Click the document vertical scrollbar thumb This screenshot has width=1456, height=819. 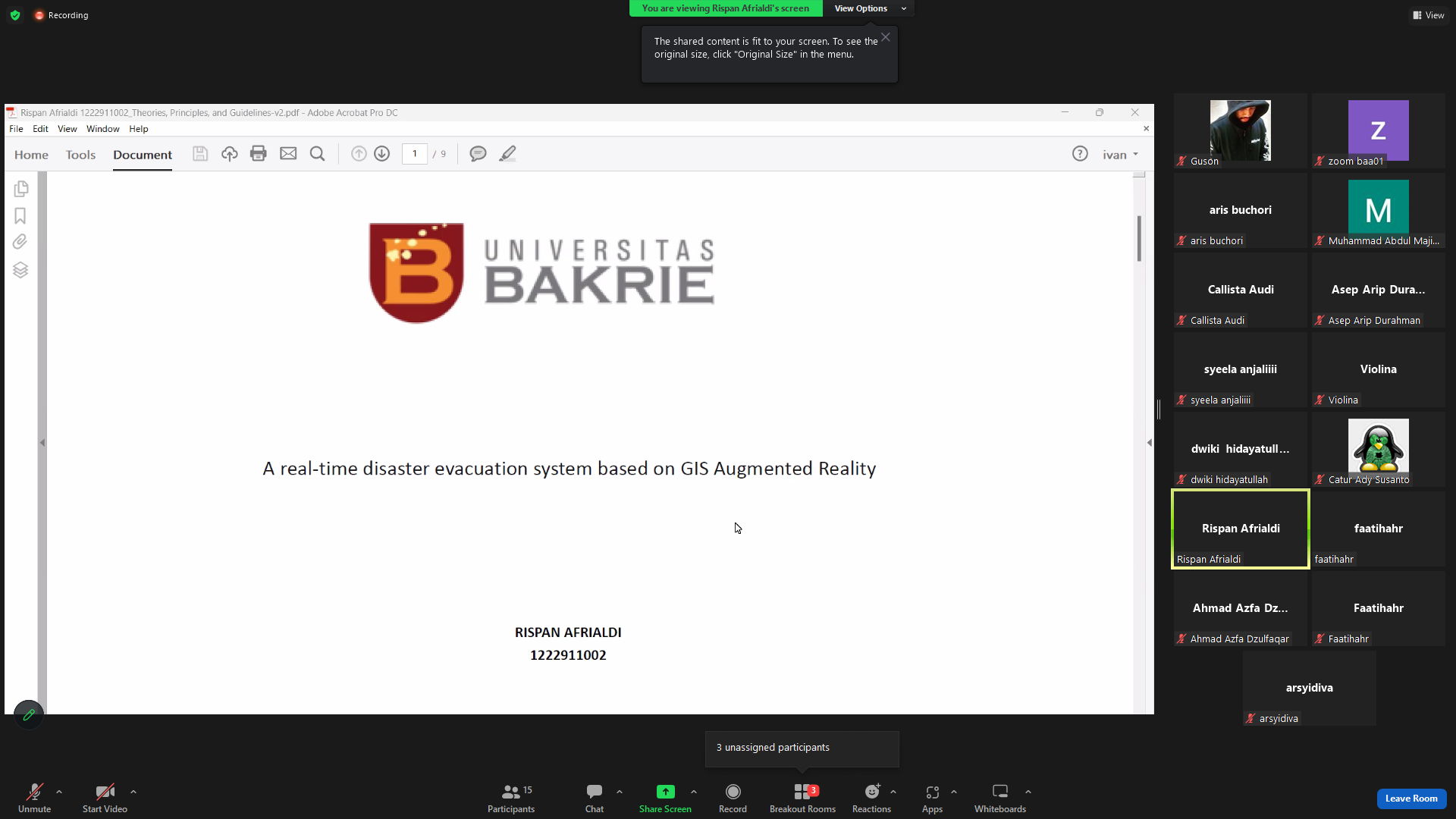point(1139,239)
